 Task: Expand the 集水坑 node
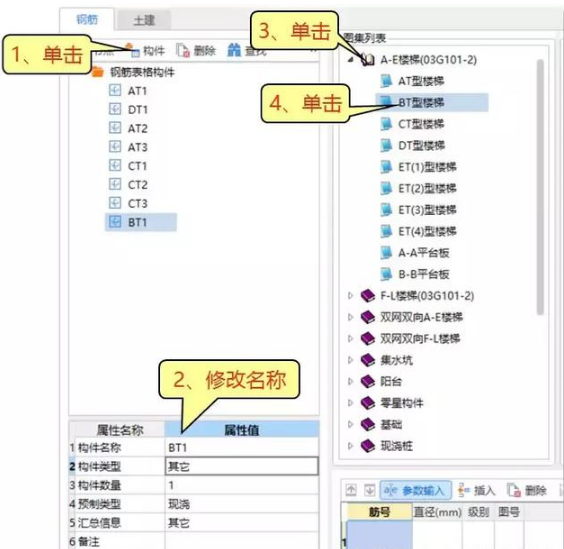coord(350,360)
